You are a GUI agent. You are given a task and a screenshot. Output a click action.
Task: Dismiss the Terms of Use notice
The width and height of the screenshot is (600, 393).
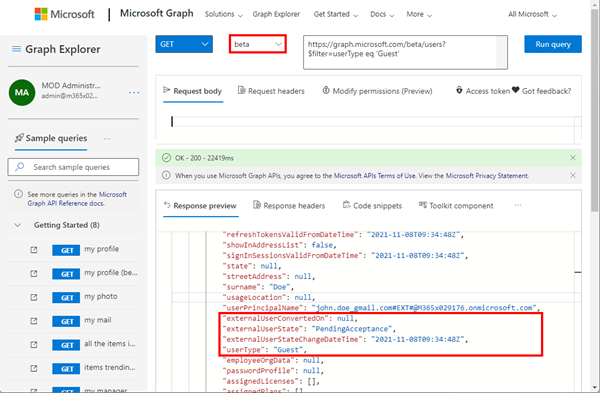(573, 175)
